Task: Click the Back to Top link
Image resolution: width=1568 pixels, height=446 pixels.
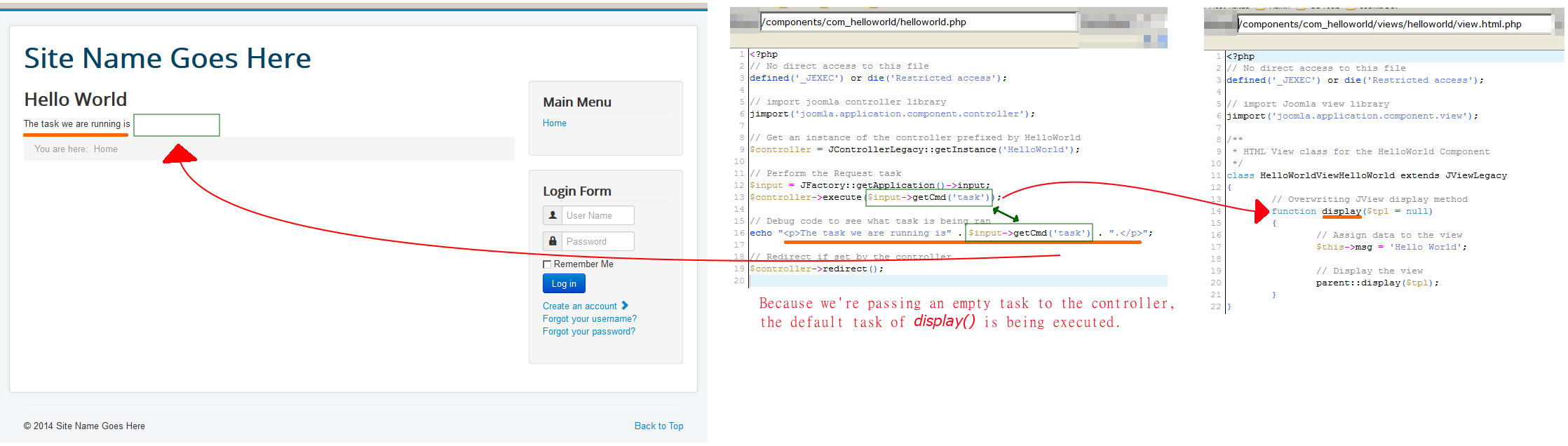Action: (658, 426)
